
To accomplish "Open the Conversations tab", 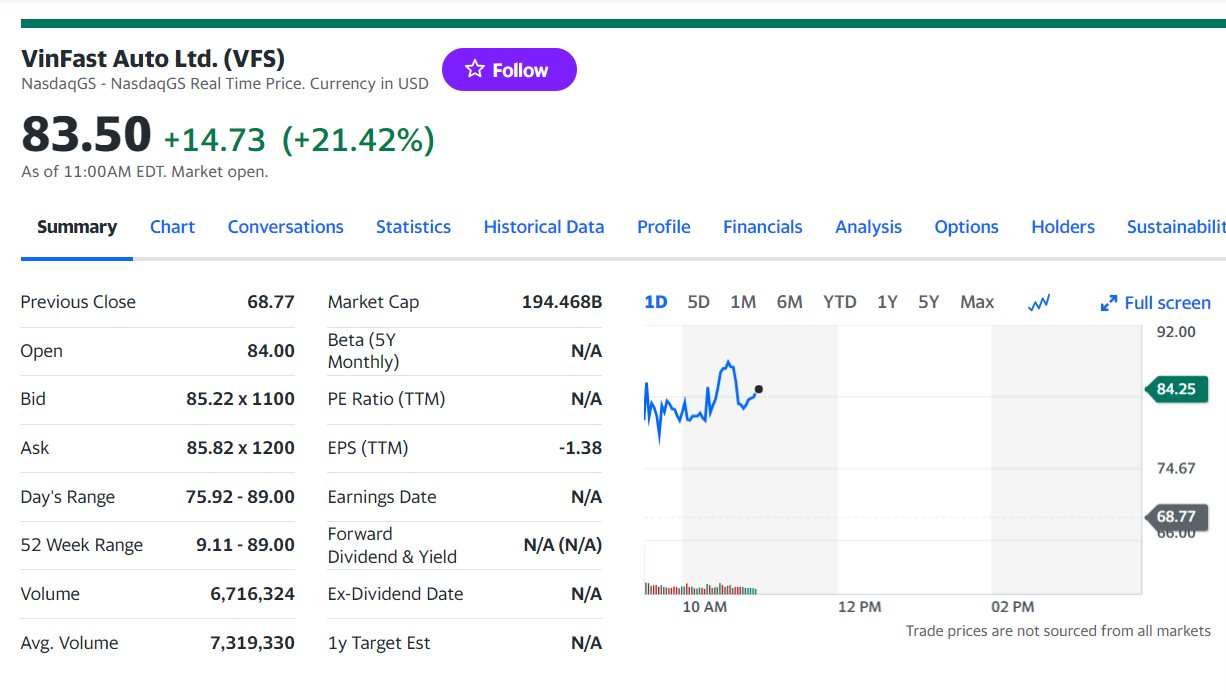I will point(285,227).
